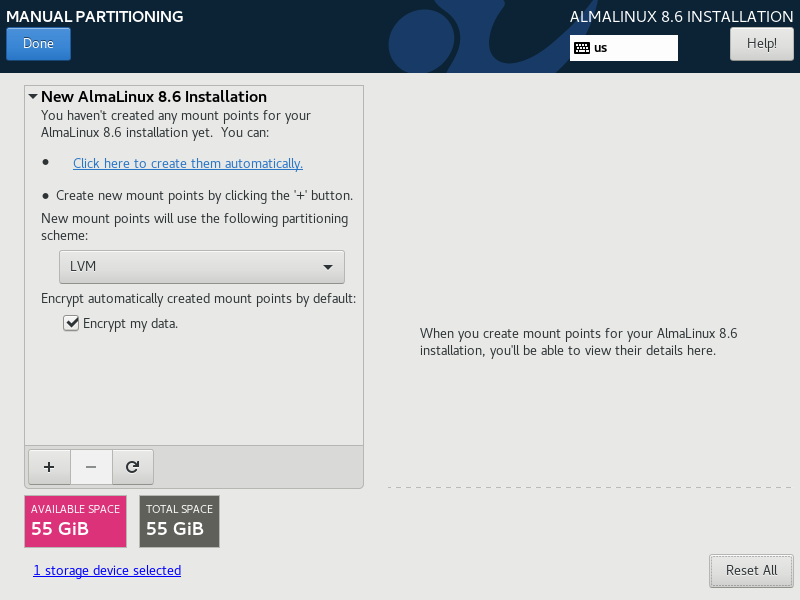
Task: Uncheck the Encrypt my data checkbox
Action: [71, 323]
